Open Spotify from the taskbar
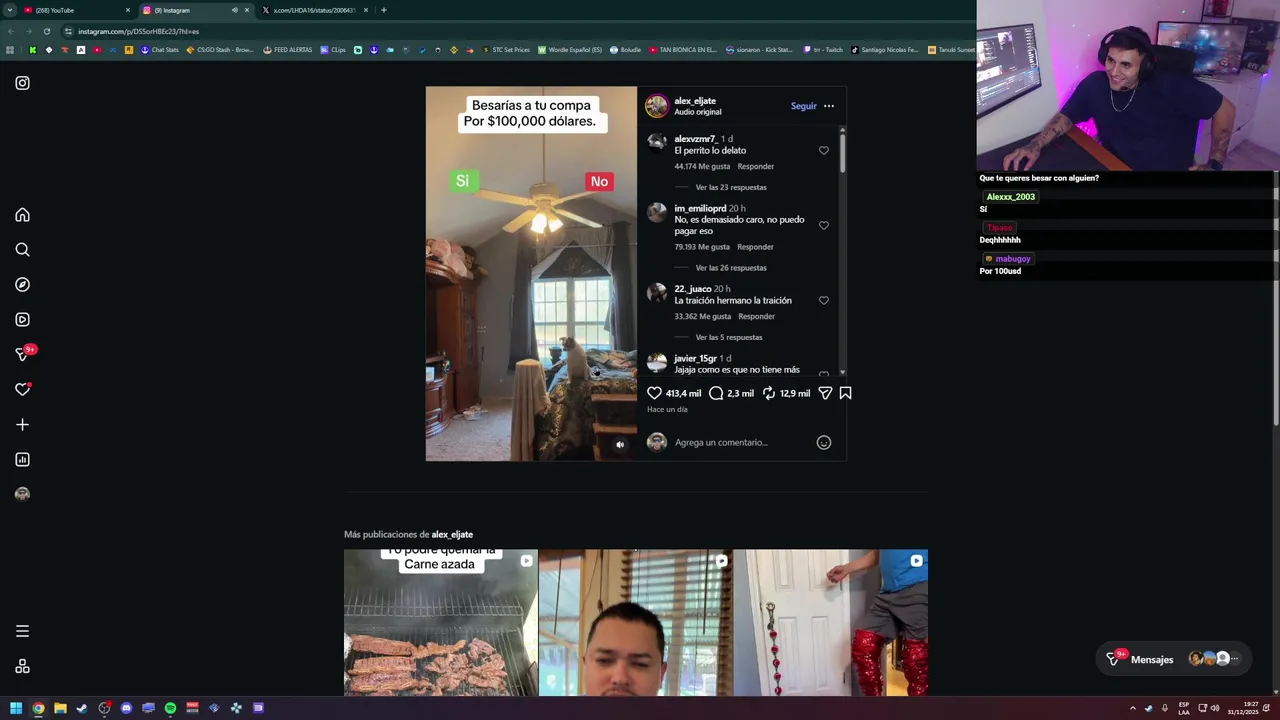Viewport: 1280px width, 720px height. (x=170, y=708)
